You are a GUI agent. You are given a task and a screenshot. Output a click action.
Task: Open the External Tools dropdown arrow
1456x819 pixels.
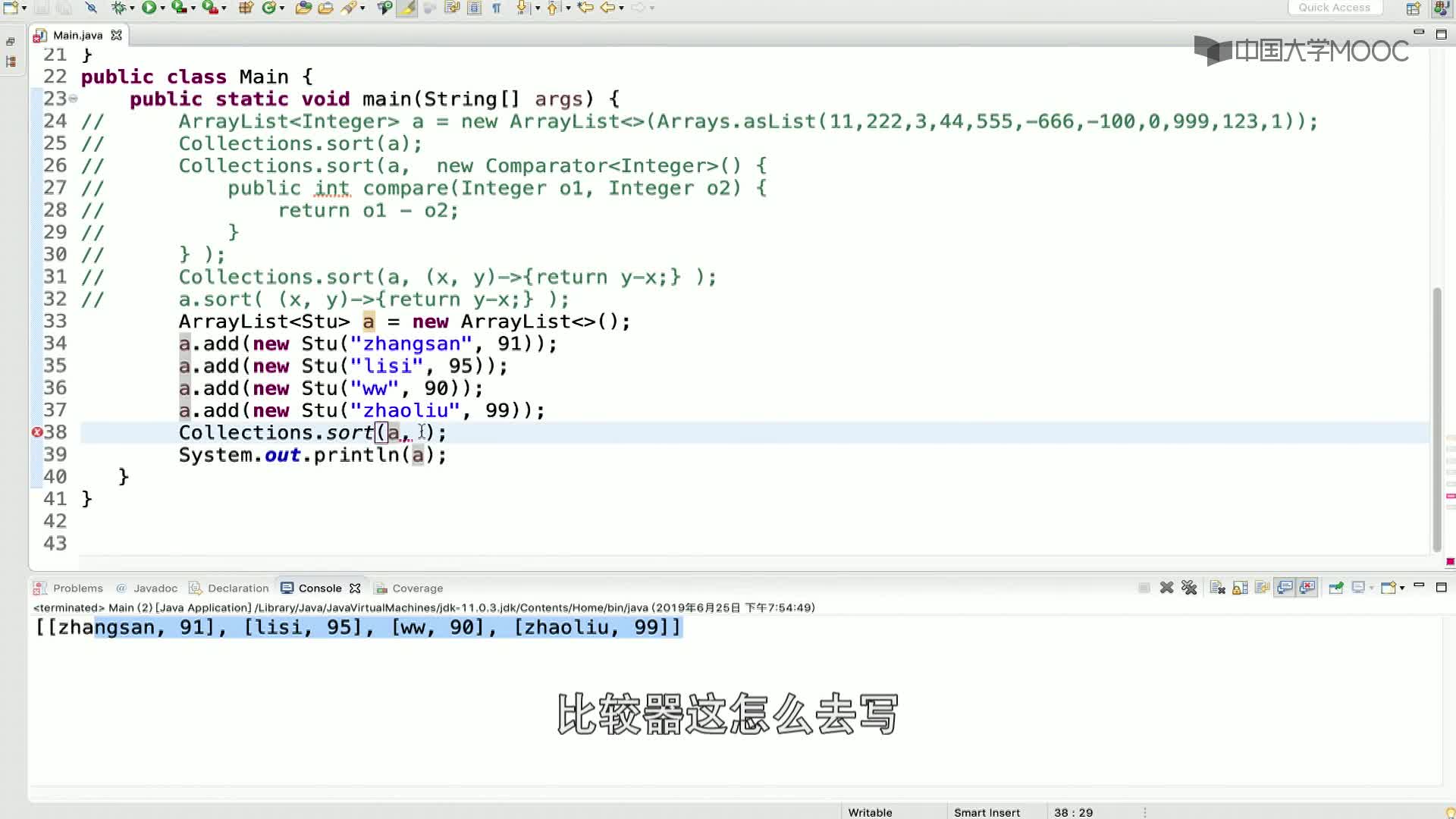coord(224,8)
